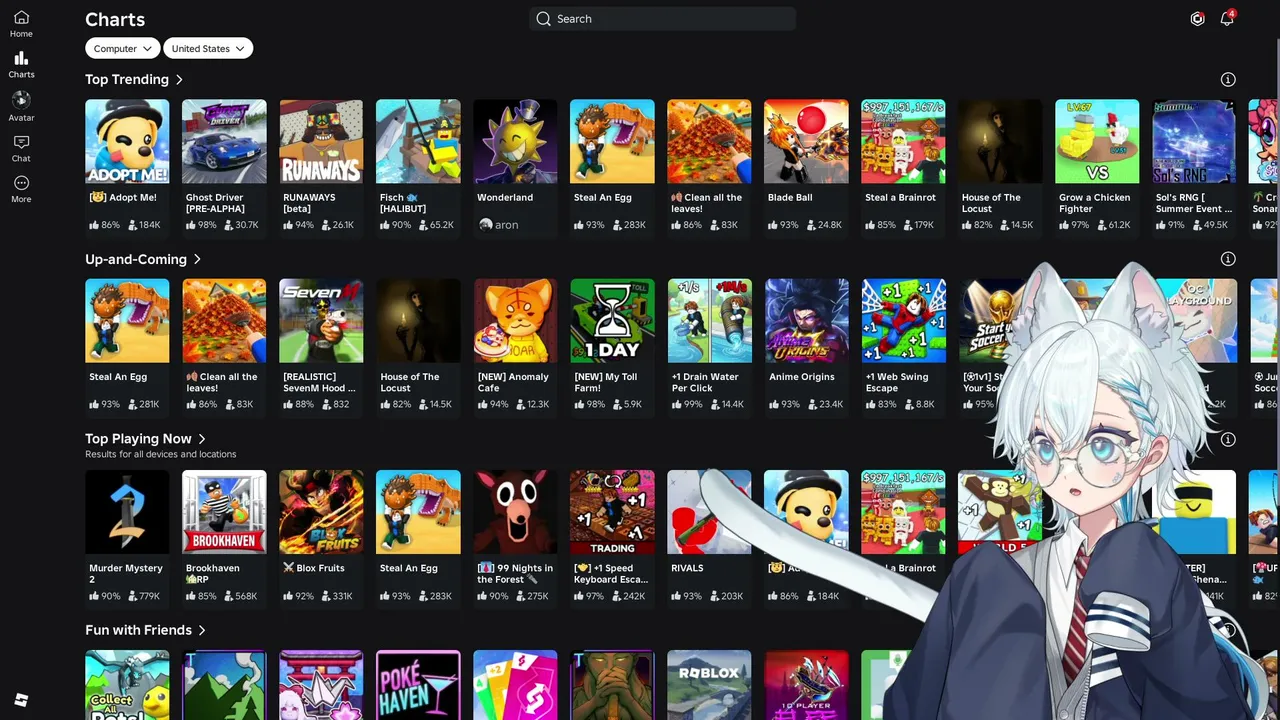Open the Computer device dropdown

(x=122, y=48)
